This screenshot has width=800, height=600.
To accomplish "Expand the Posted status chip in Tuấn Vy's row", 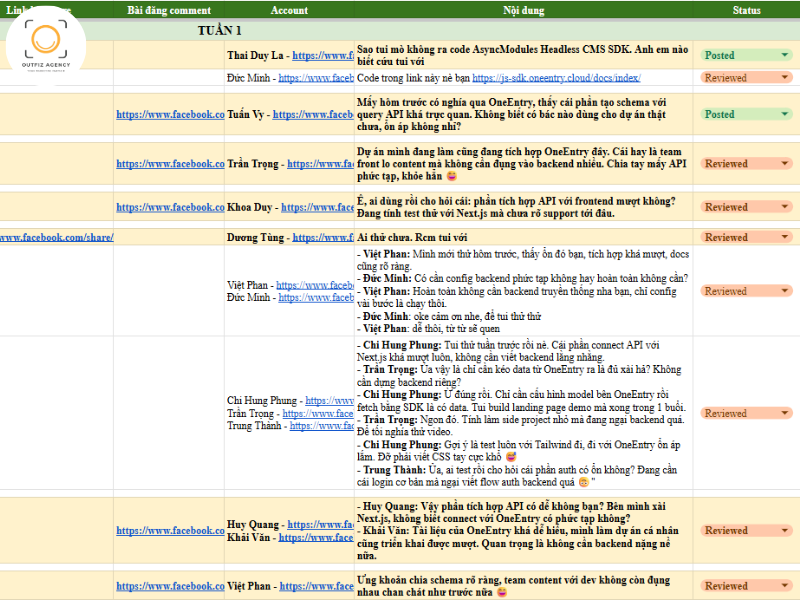I will 784,114.
